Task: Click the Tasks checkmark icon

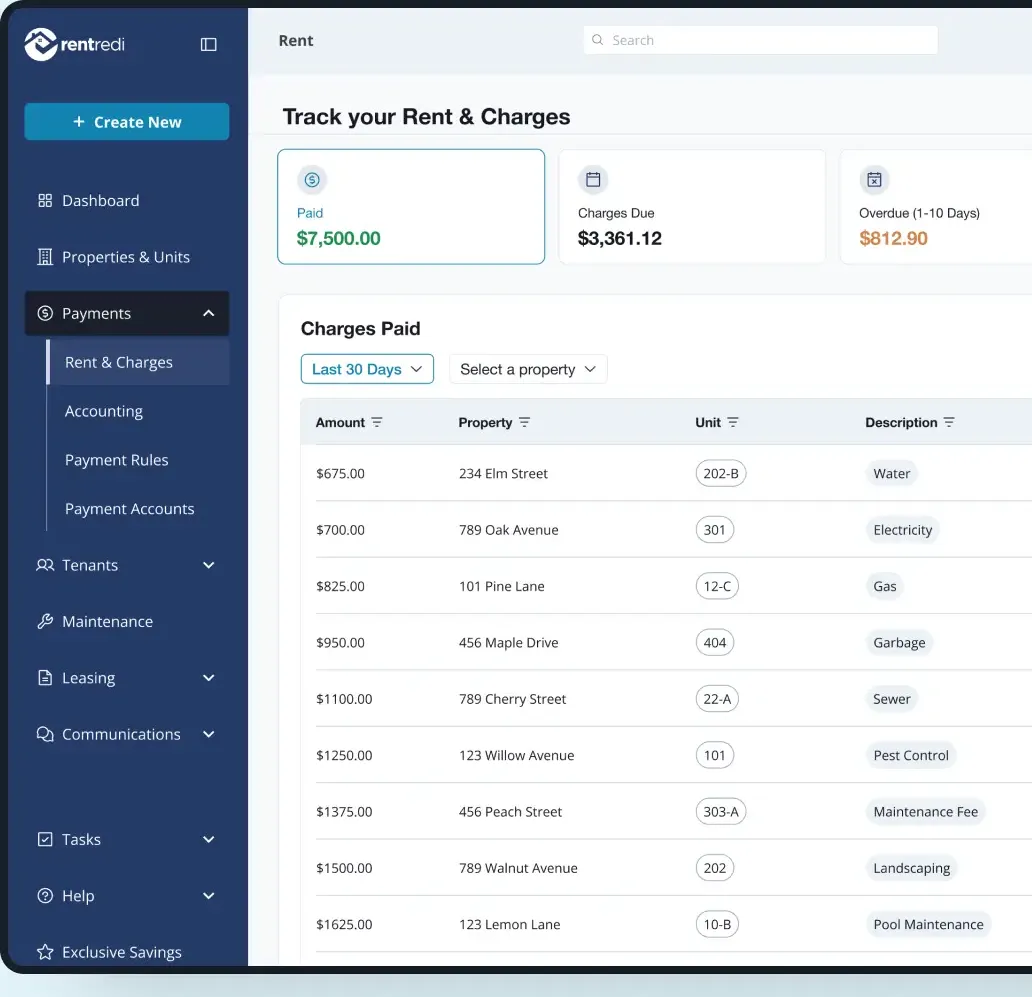Action: [x=45, y=839]
